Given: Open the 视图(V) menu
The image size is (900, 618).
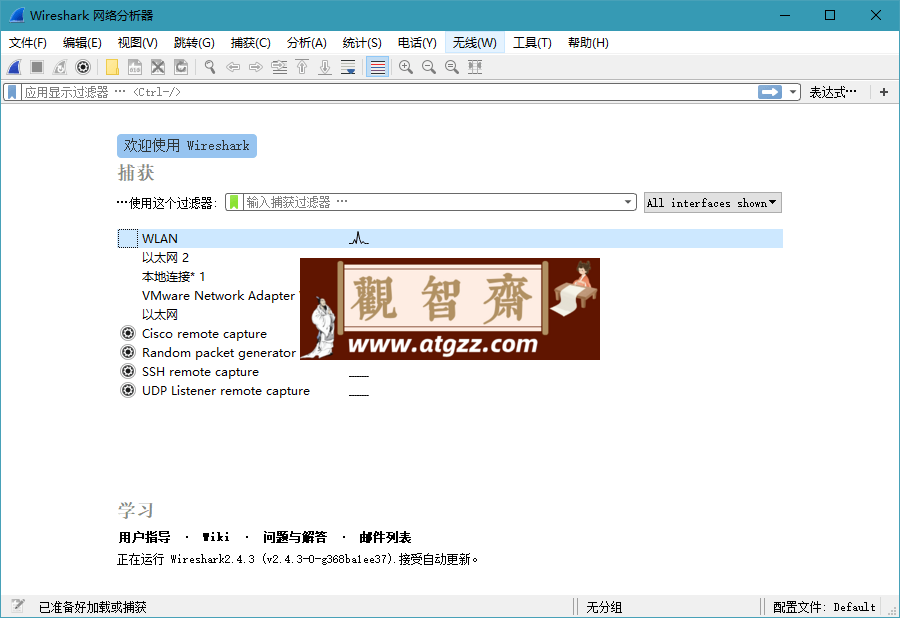Looking at the screenshot, I should 137,42.
